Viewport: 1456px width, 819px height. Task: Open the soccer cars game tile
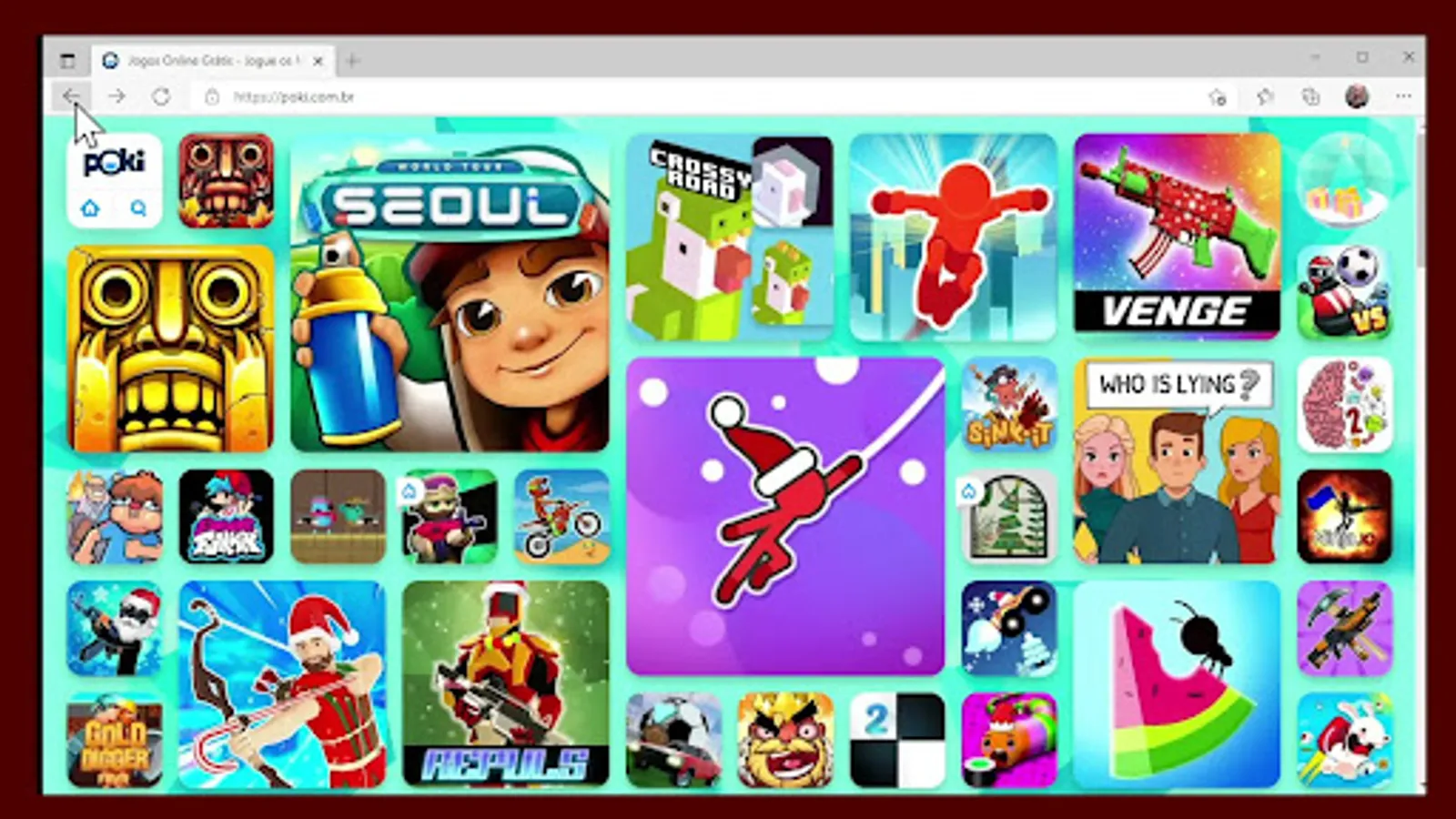coord(673,740)
